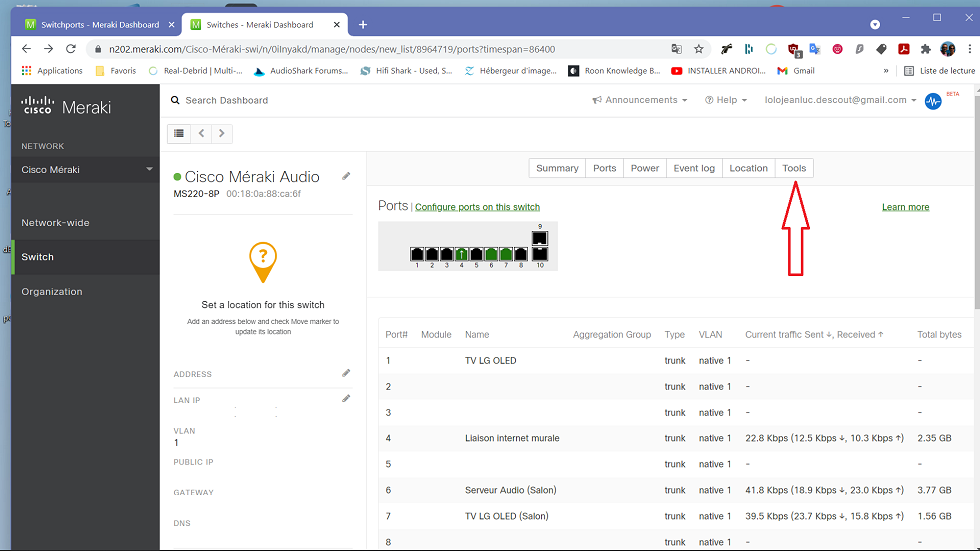The width and height of the screenshot is (980, 551).
Task: Select port 9 in the switch diagram
Action: coord(539,238)
